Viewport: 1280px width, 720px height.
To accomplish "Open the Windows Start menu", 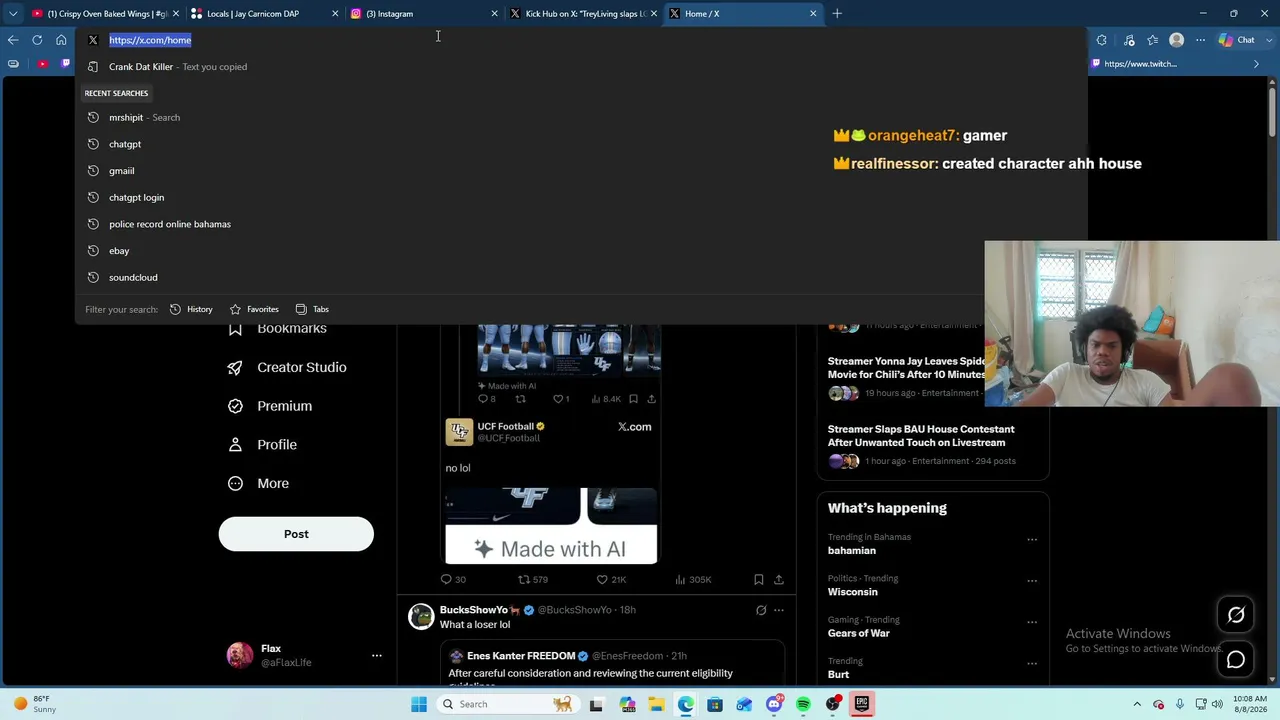I will point(419,705).
